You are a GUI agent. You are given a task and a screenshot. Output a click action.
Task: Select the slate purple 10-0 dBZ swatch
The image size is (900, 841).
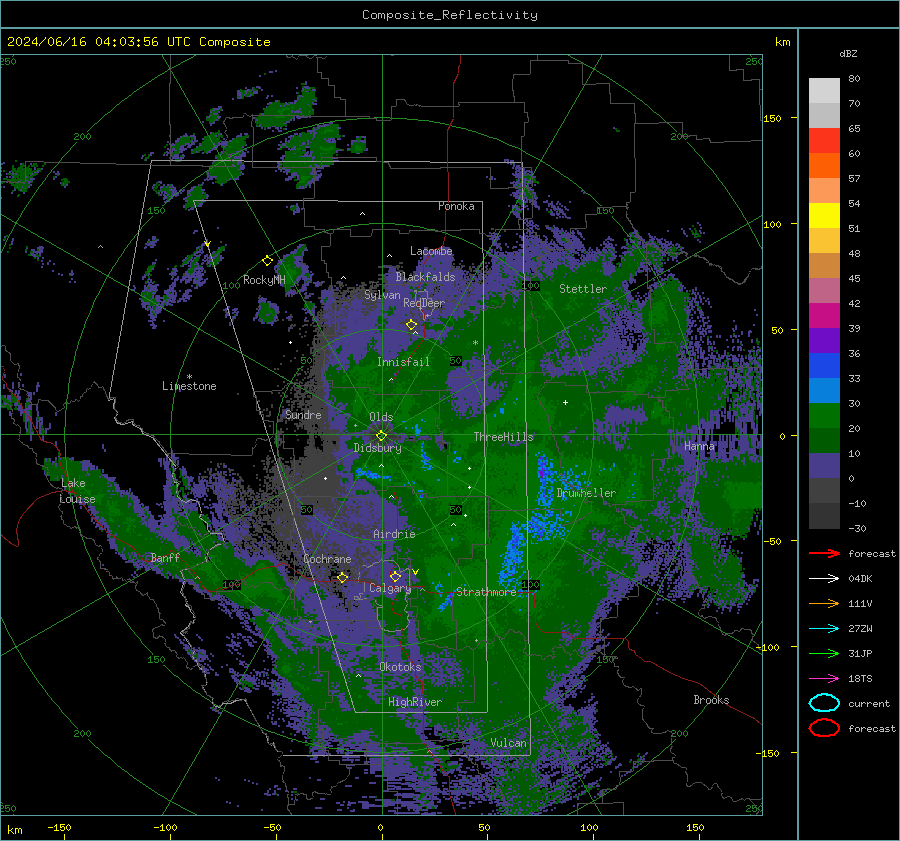pyautogui.click(x=824, y=466)
